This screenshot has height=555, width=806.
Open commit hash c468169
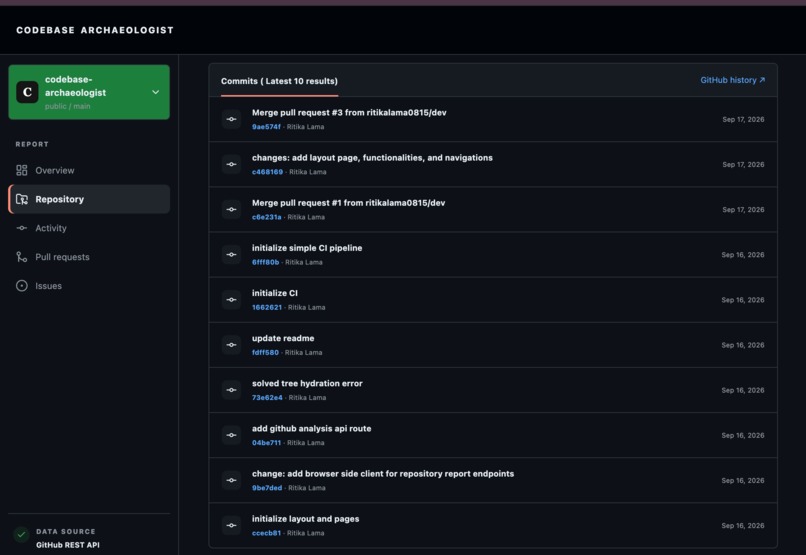click(x=267, y=172)
